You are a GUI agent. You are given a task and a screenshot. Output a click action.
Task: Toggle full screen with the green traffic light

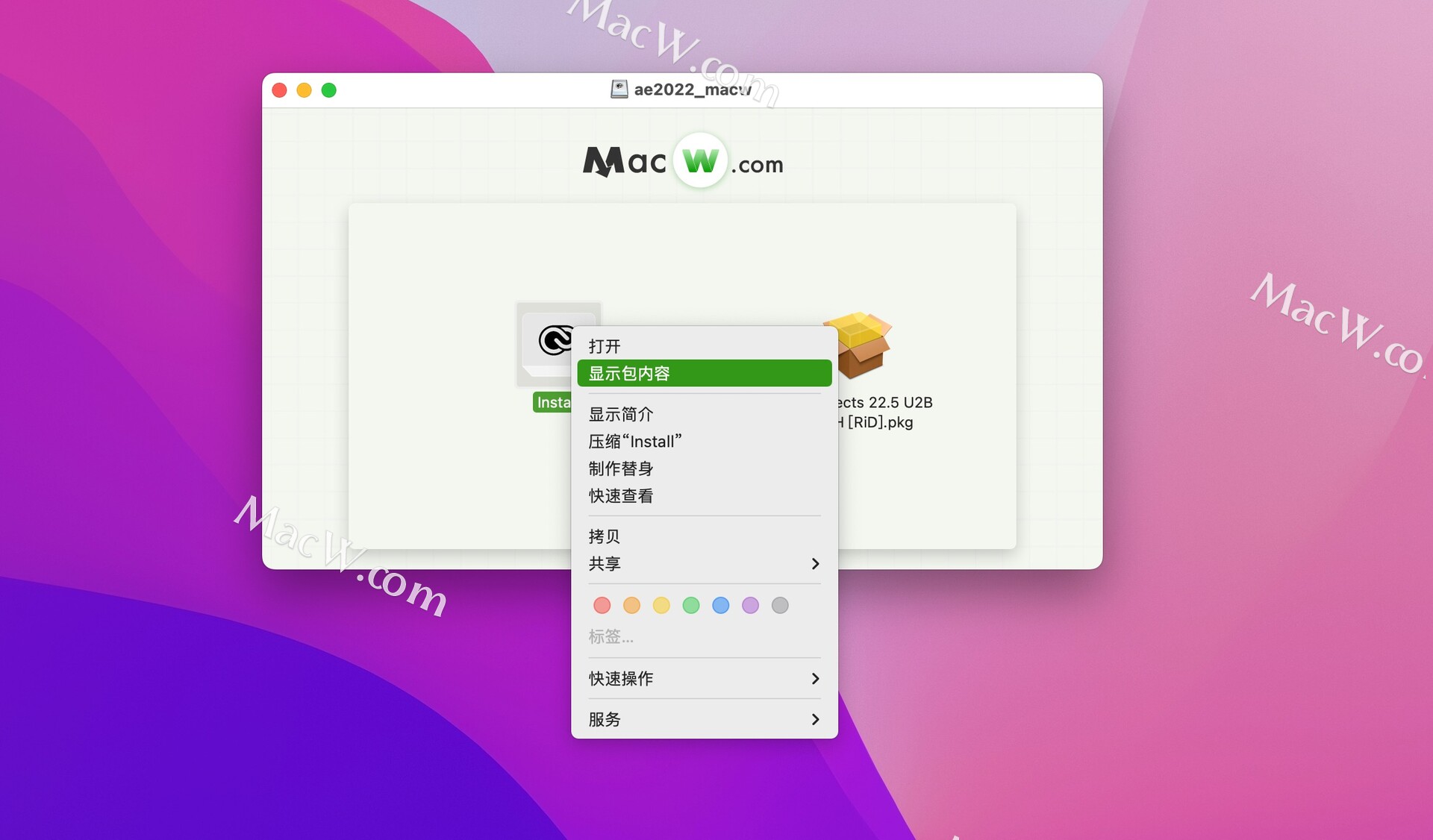[x=328, y=90]
